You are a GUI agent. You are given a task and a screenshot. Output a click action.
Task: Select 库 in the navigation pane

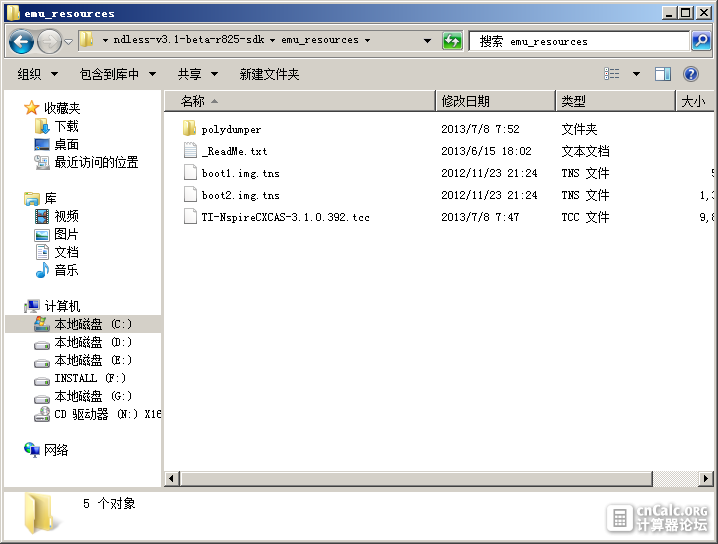point(50,198)
